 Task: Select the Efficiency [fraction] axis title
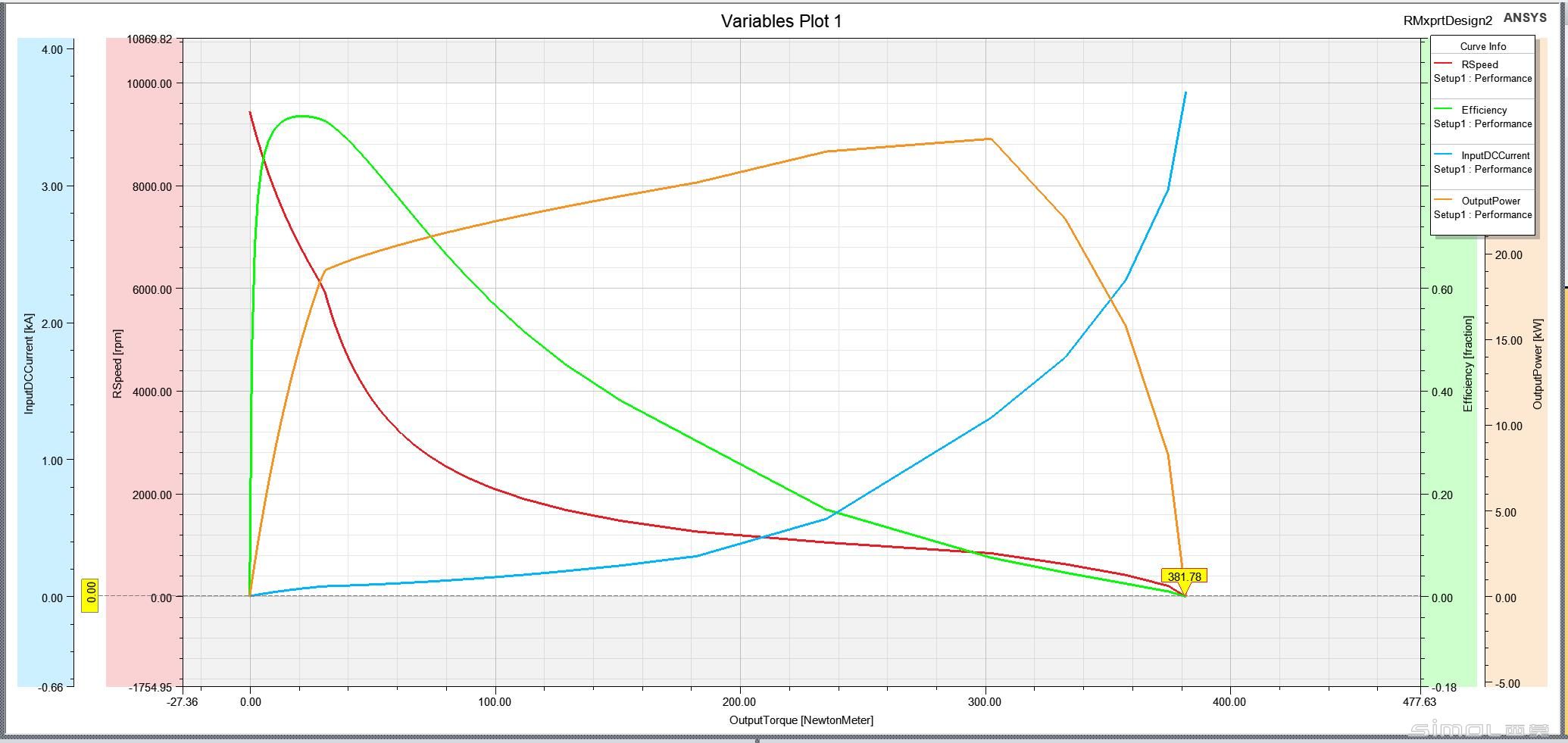[x=1468, y=364]
